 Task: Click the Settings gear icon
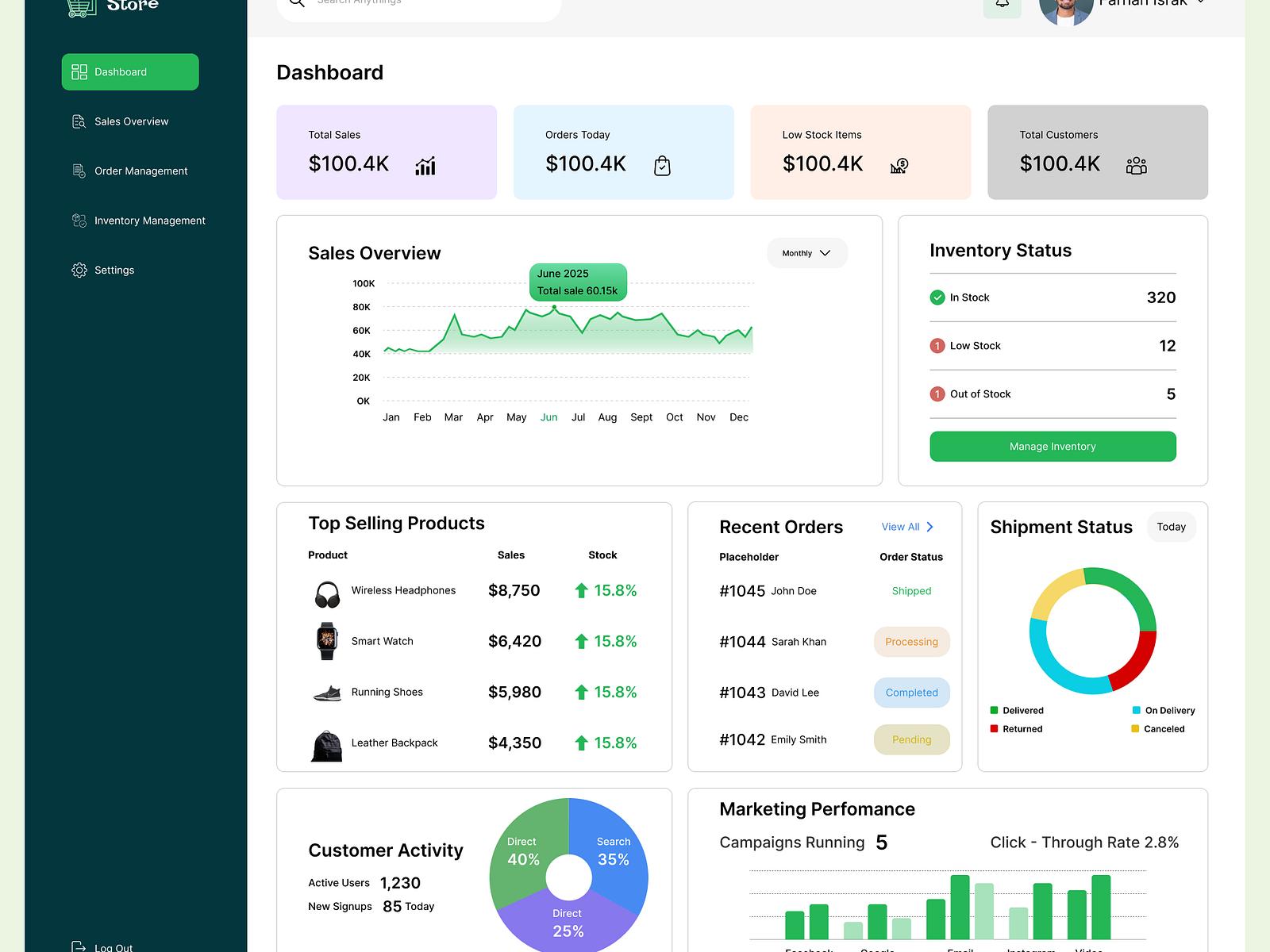point(79,270)
